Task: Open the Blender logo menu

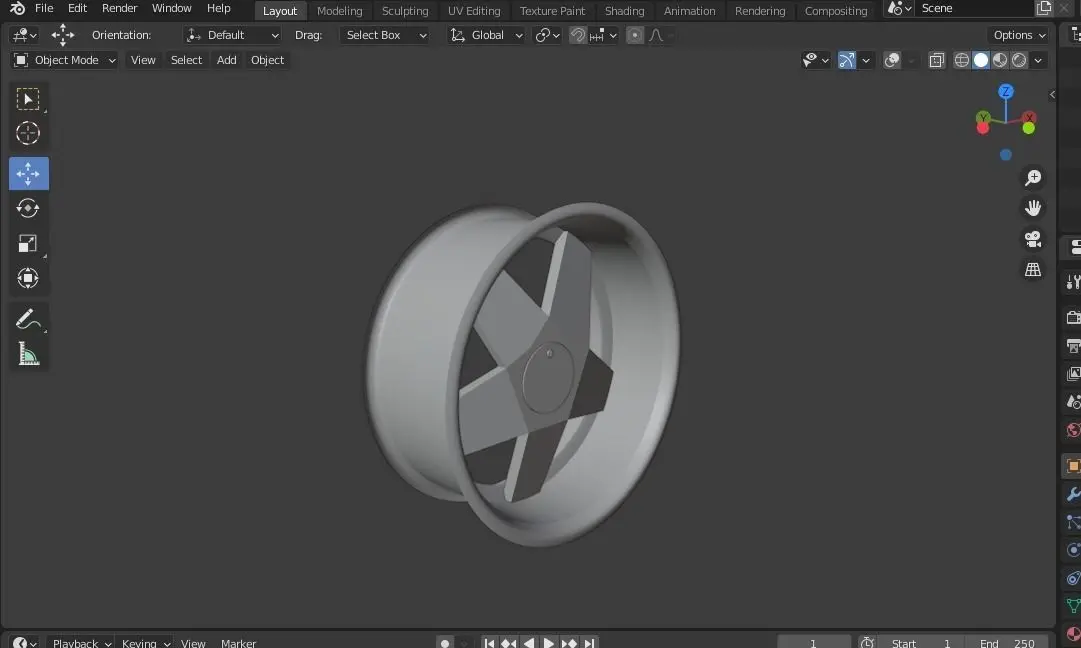Action: click(x=17, y=8)
